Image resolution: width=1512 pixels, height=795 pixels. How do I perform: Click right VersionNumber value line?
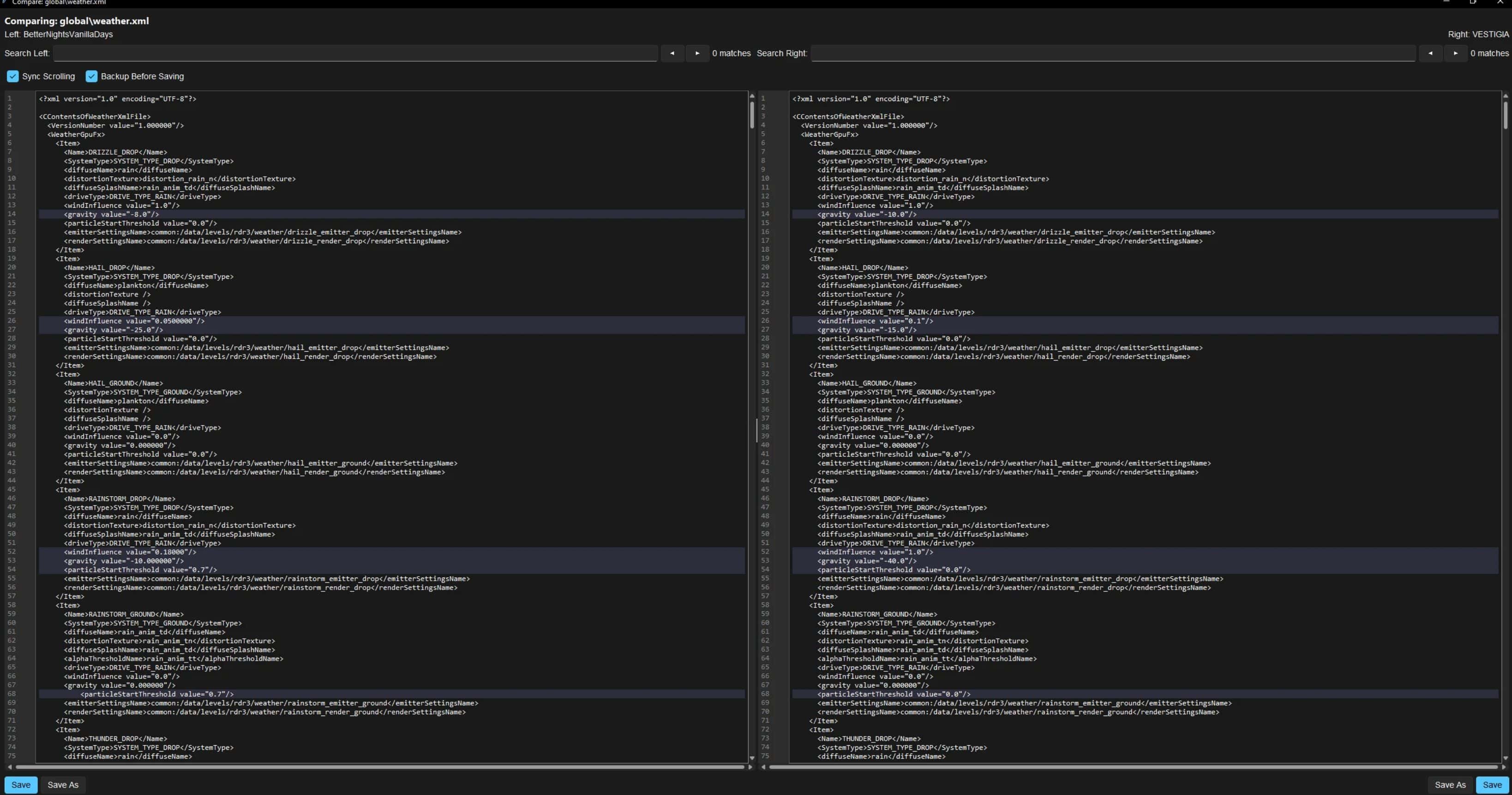point(869,125)
